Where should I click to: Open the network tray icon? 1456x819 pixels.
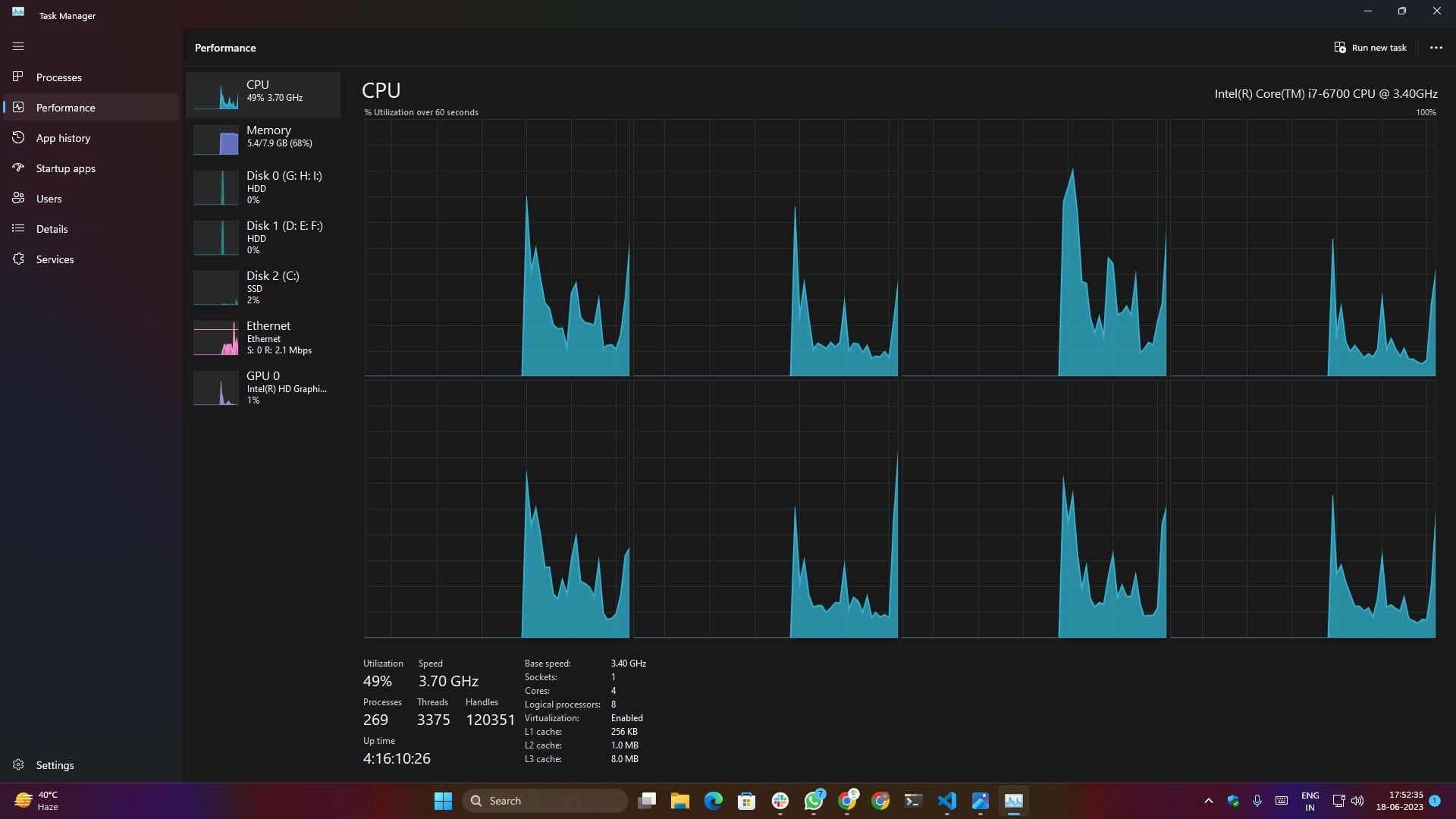[x=1338, y=801]
